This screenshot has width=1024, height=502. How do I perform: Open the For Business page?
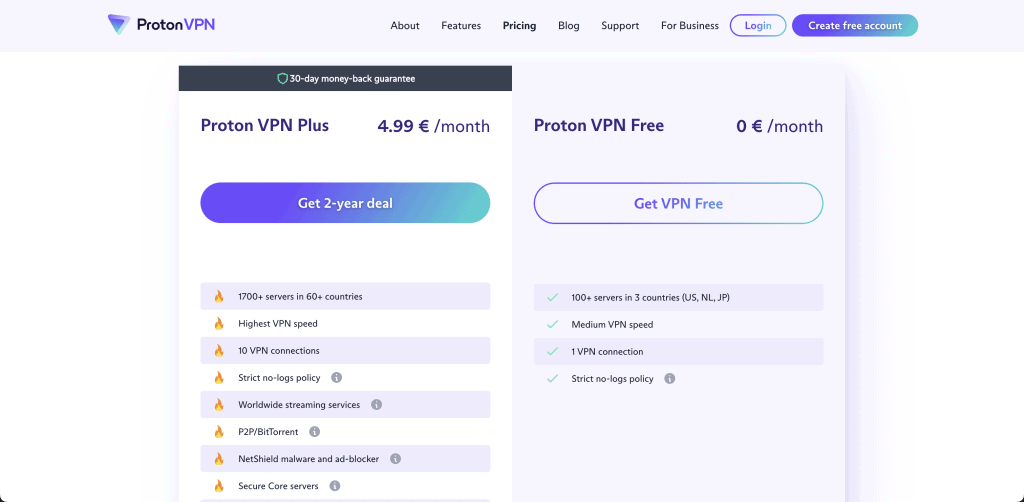pyautogui.click(x=690, y=25)
